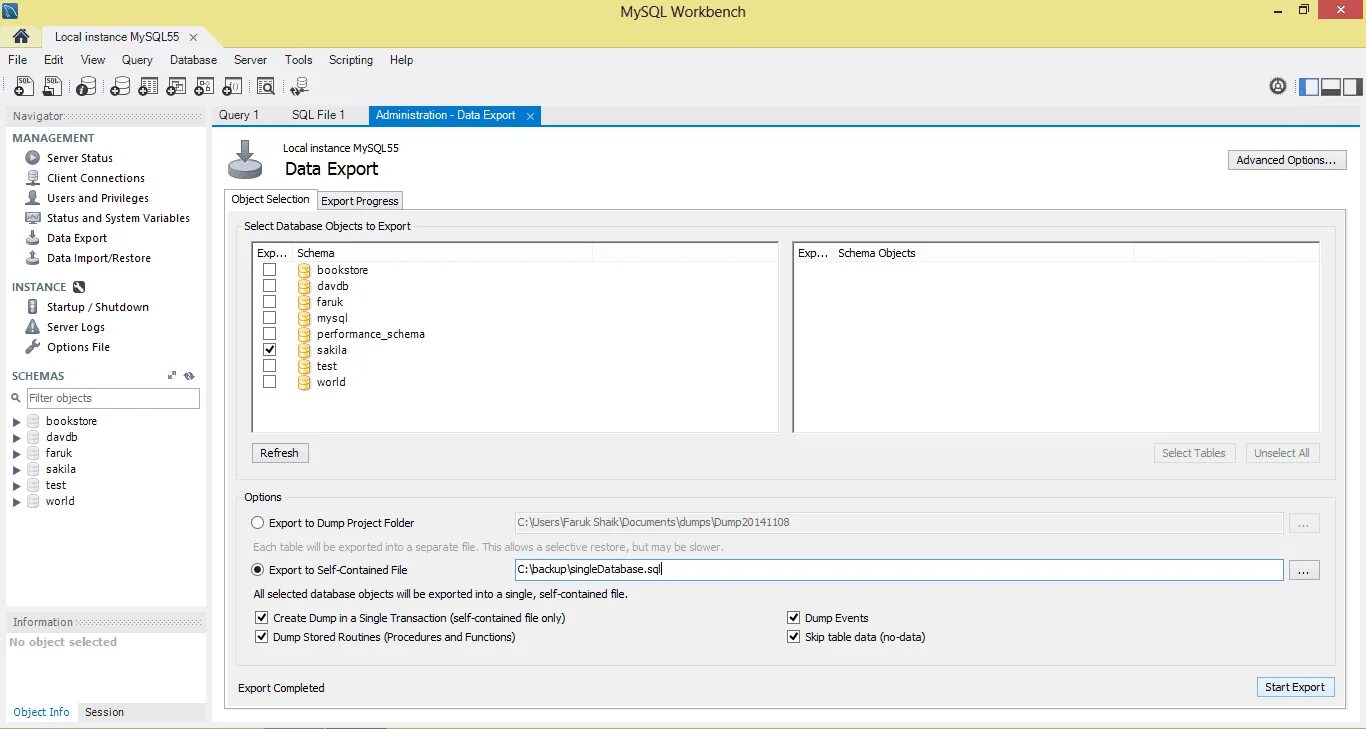Click the Advanced Options button
Viewport: 1366px width, 729px height.
tap(1286, 160)
